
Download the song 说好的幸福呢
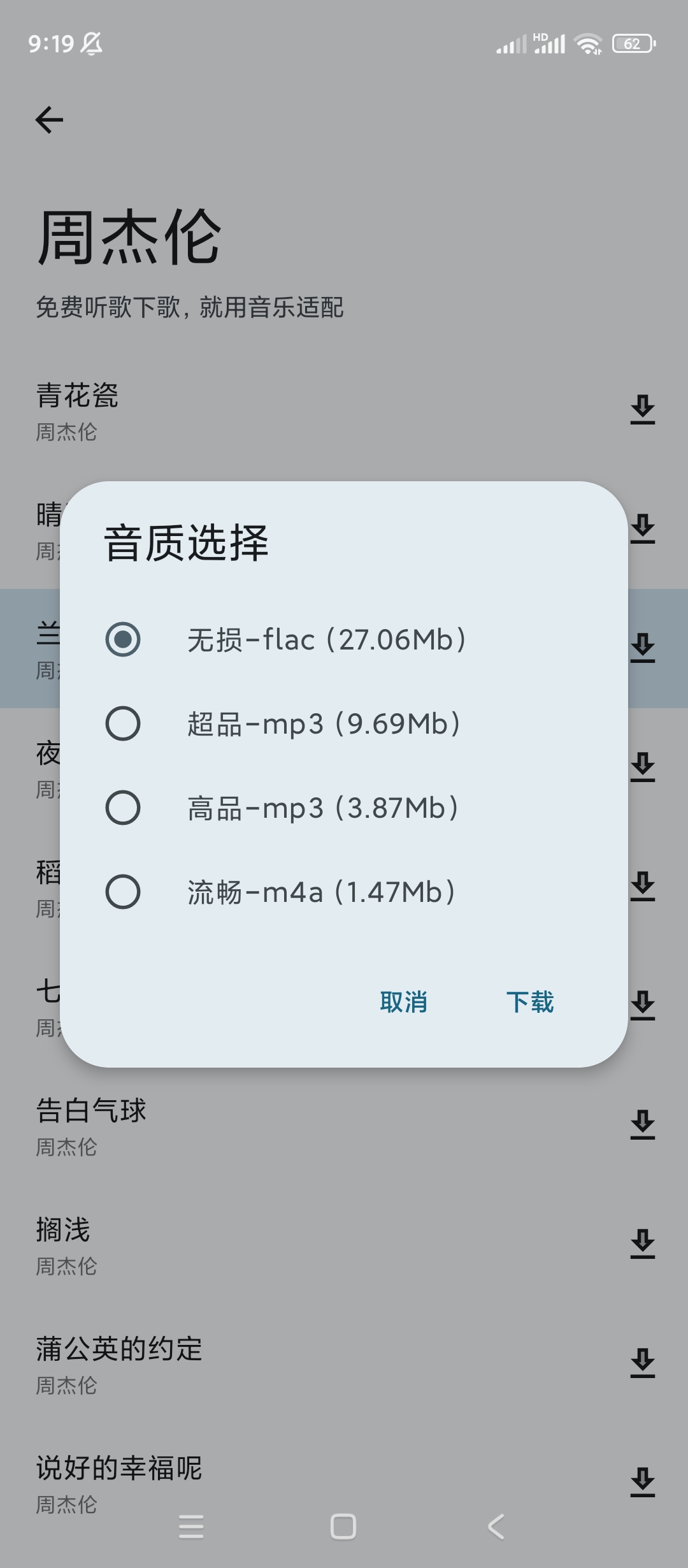point(642,1482)
